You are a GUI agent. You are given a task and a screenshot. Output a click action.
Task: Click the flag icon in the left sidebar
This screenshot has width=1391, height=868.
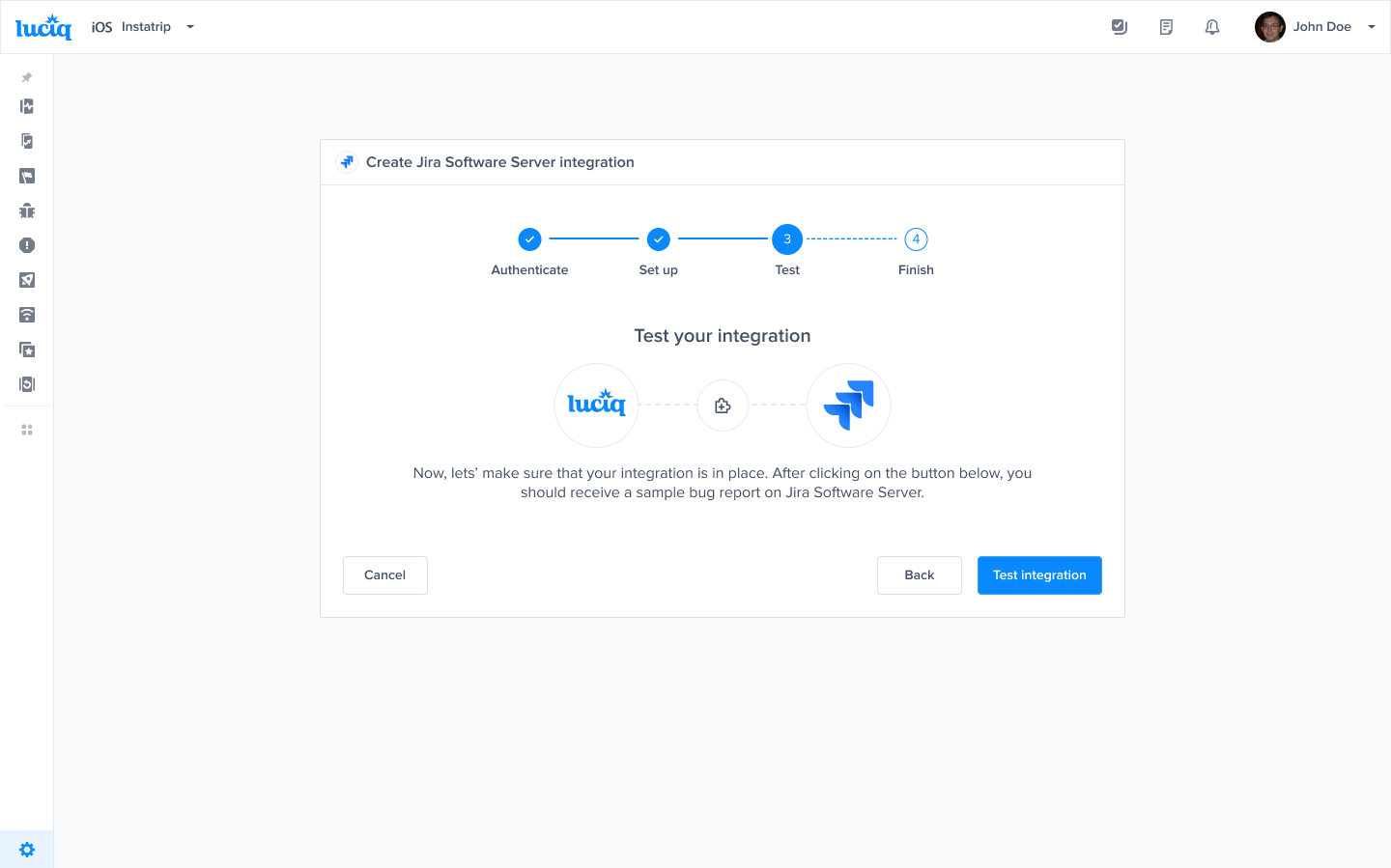(x=26, y=176)
